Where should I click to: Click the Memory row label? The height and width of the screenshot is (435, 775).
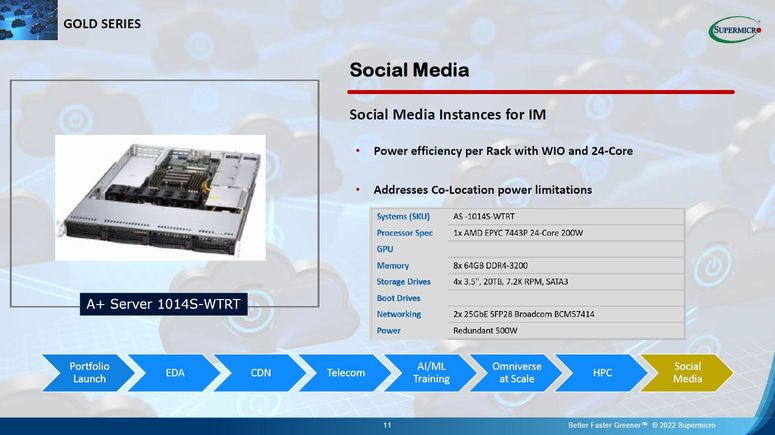(393, 265)
